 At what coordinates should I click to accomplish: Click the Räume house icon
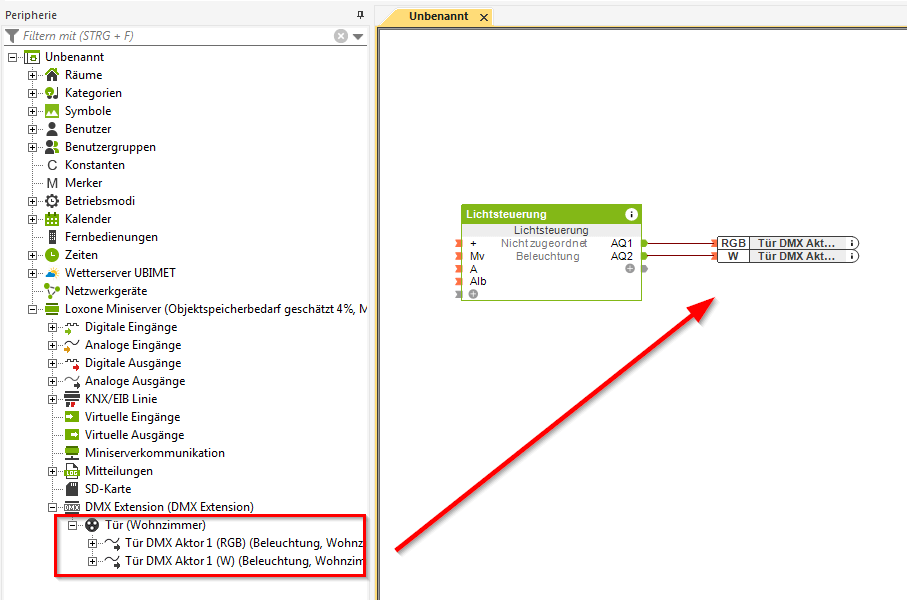(53, 75)
